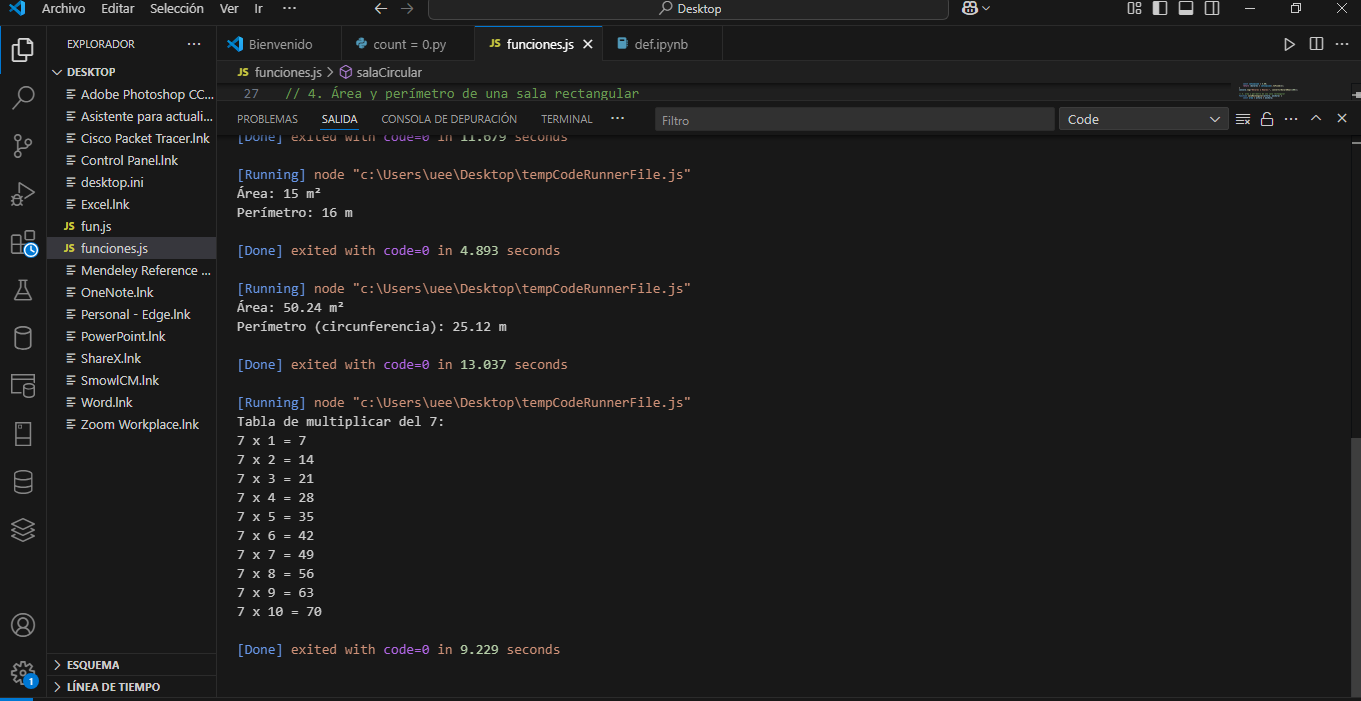1361x701 pixels.
Task: Open the layers stack activity icon
Action: click(x=22, y=530)
